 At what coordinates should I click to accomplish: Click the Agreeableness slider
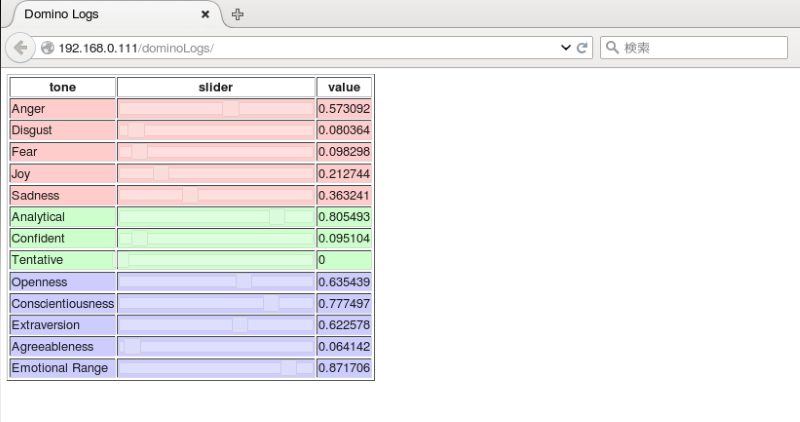click(216, 346)
